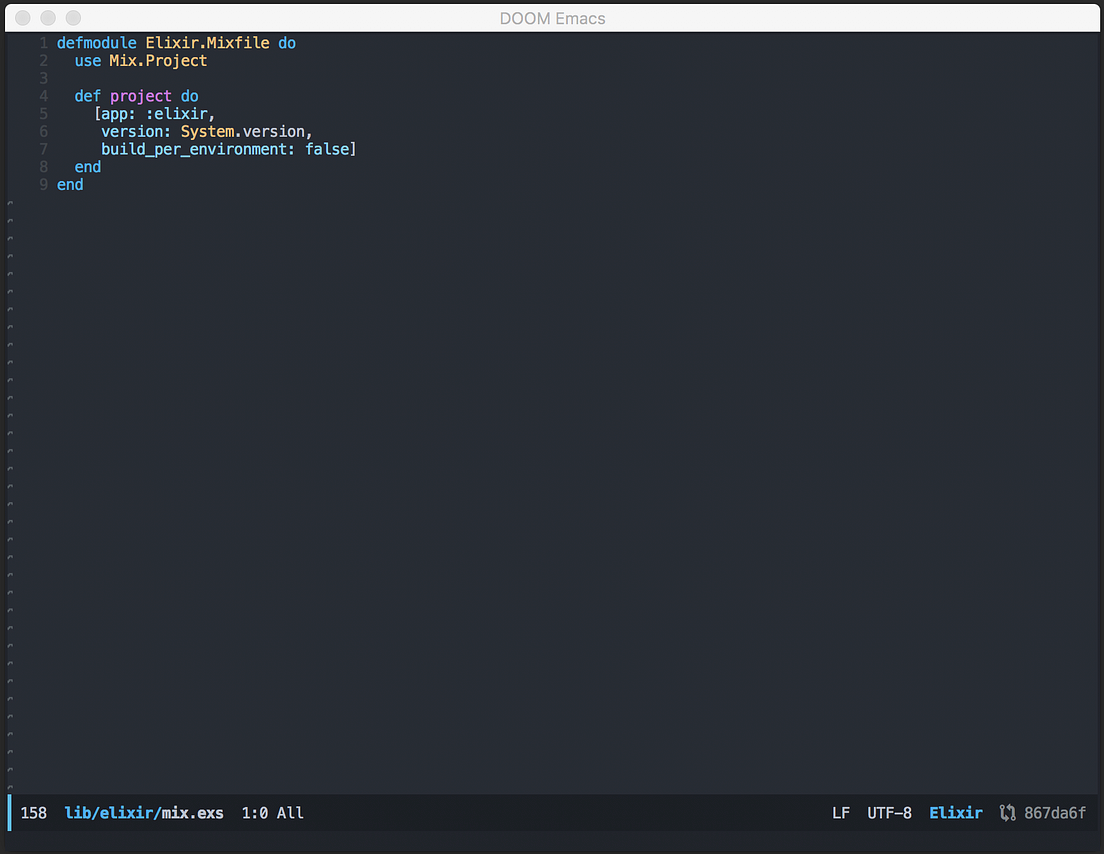The image size is (1104, 854).
Task: Select the :elixir atom on line 5
Action: tap(179, 113)
